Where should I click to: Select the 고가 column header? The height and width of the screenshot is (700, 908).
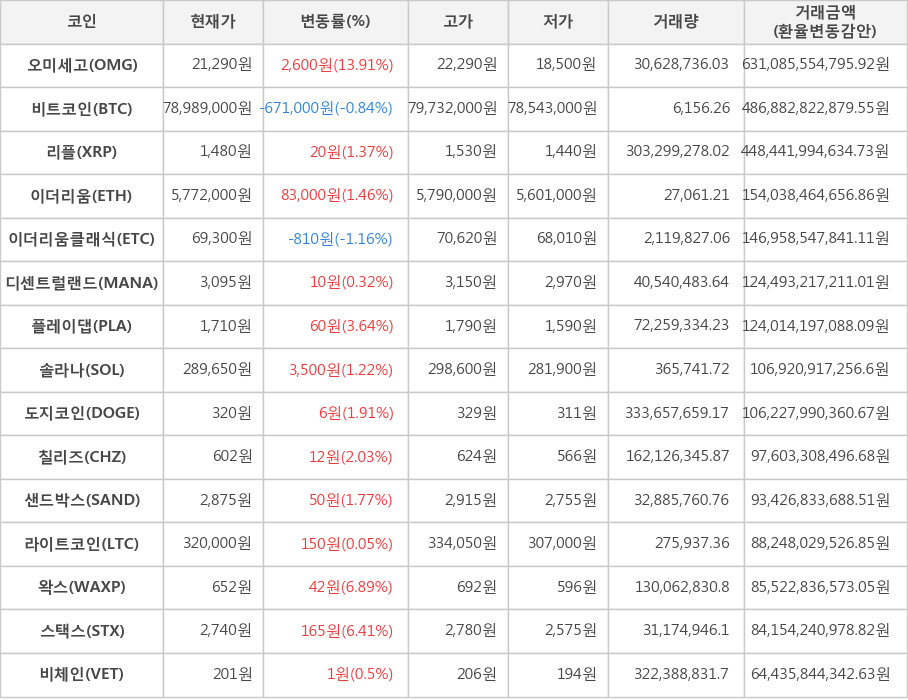[458, 22]
